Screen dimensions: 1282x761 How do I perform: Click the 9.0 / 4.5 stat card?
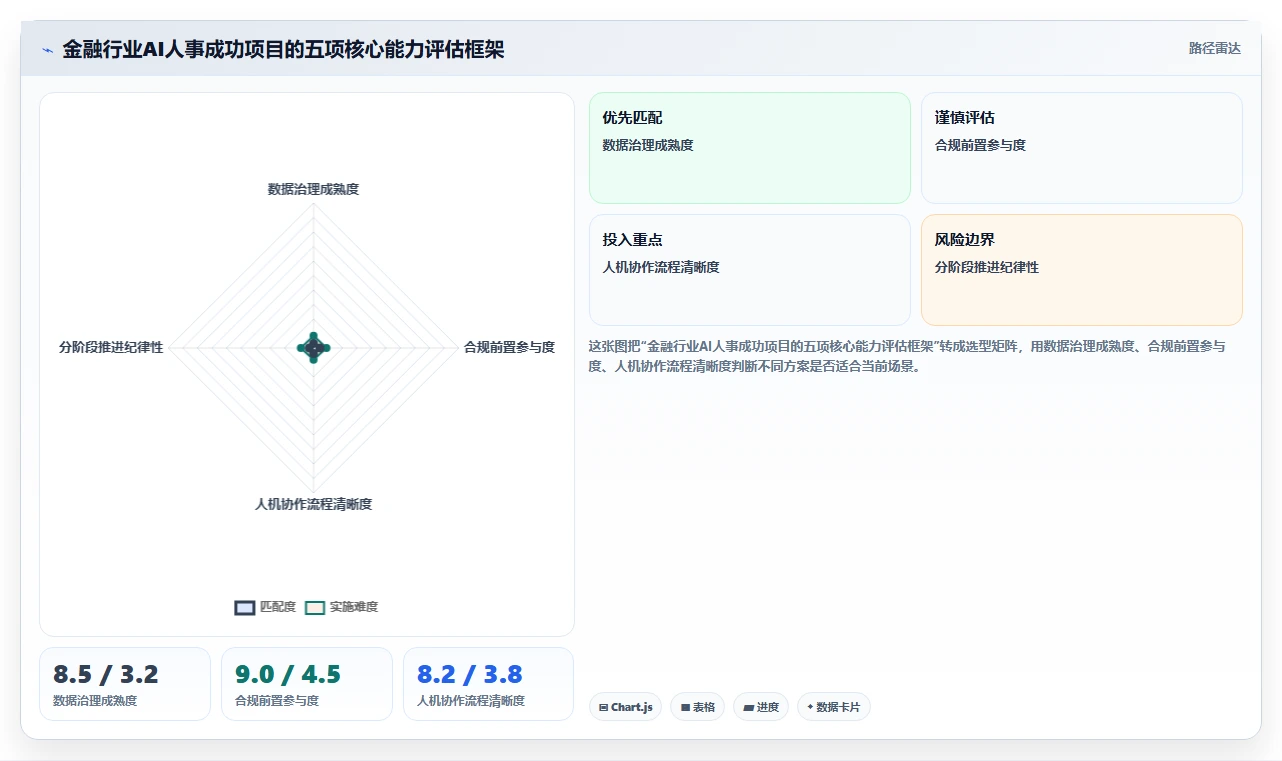coord(307,684)
